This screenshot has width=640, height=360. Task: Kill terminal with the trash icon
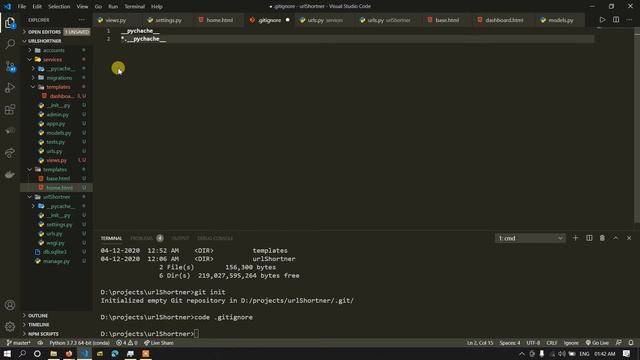click(602, 238)
